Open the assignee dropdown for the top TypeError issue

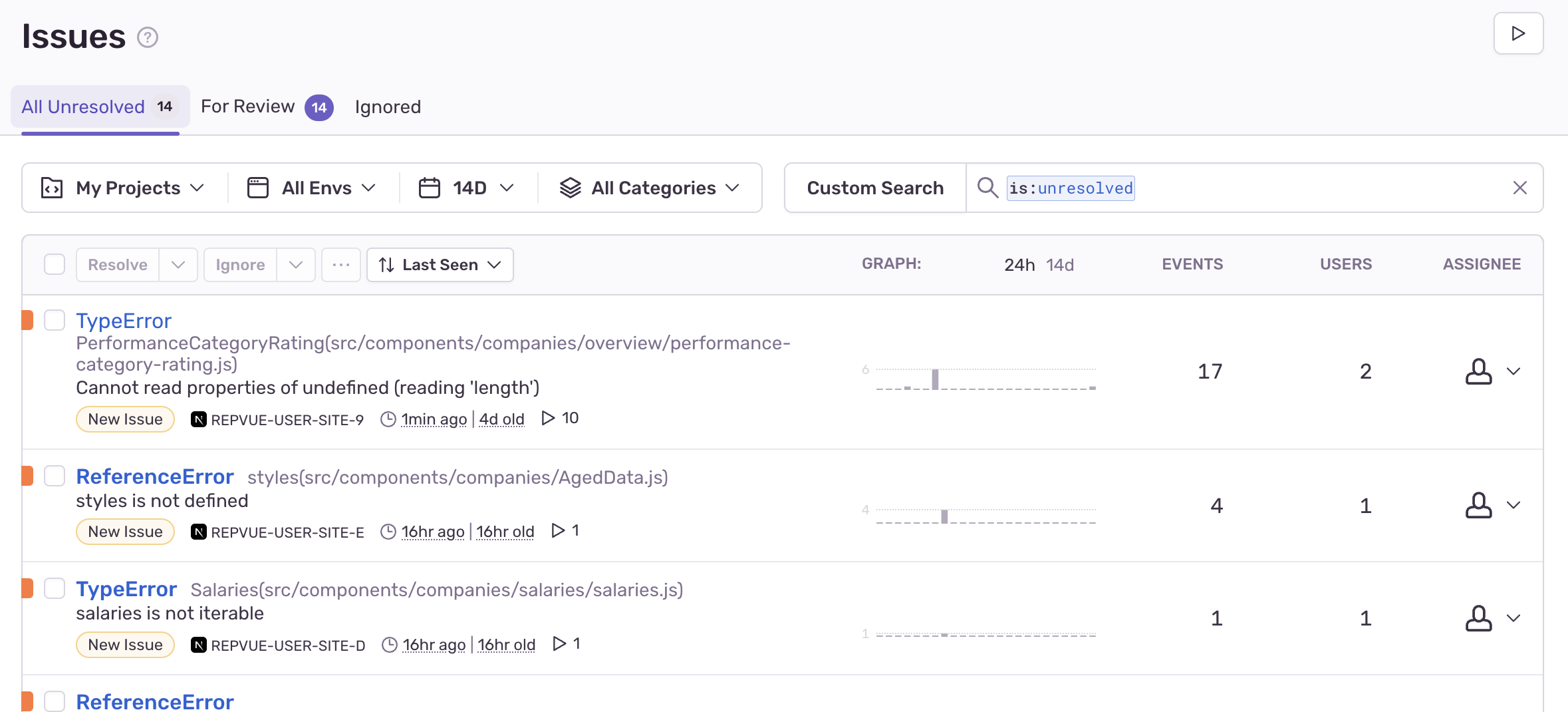(1515, 371)
